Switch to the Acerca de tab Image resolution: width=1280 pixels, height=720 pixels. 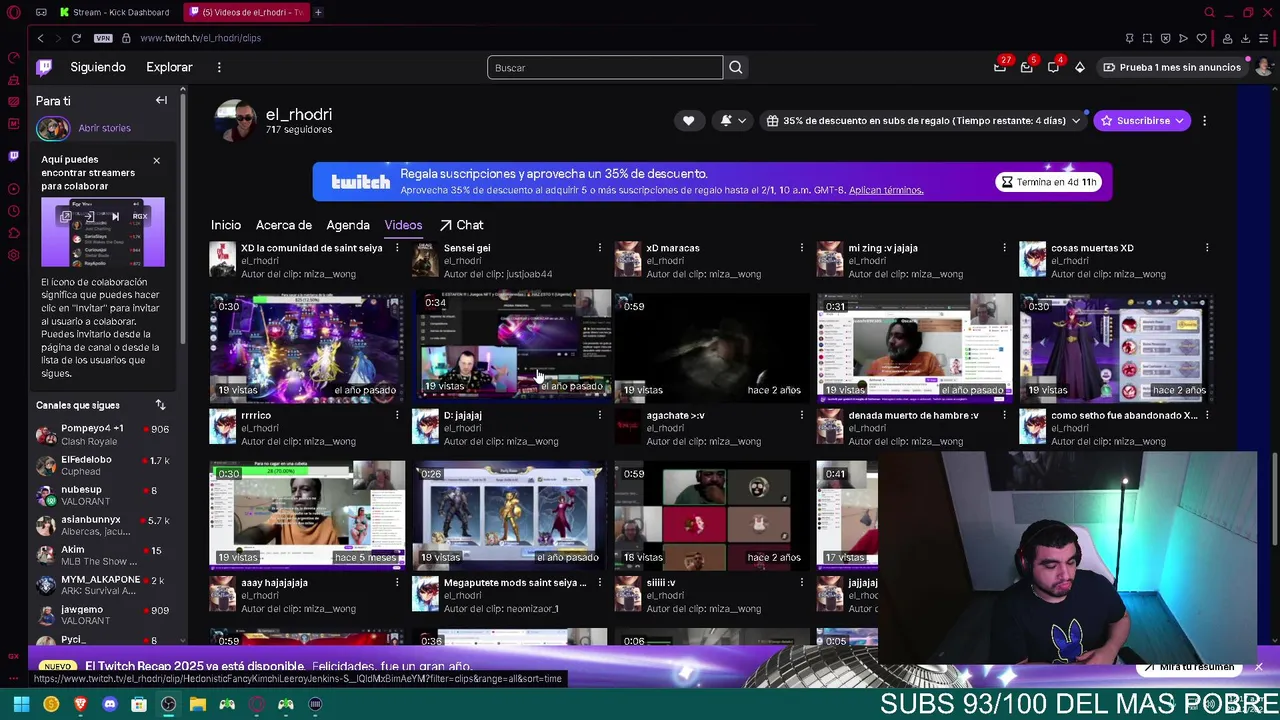pyautogui.click(x=284, y=225)
